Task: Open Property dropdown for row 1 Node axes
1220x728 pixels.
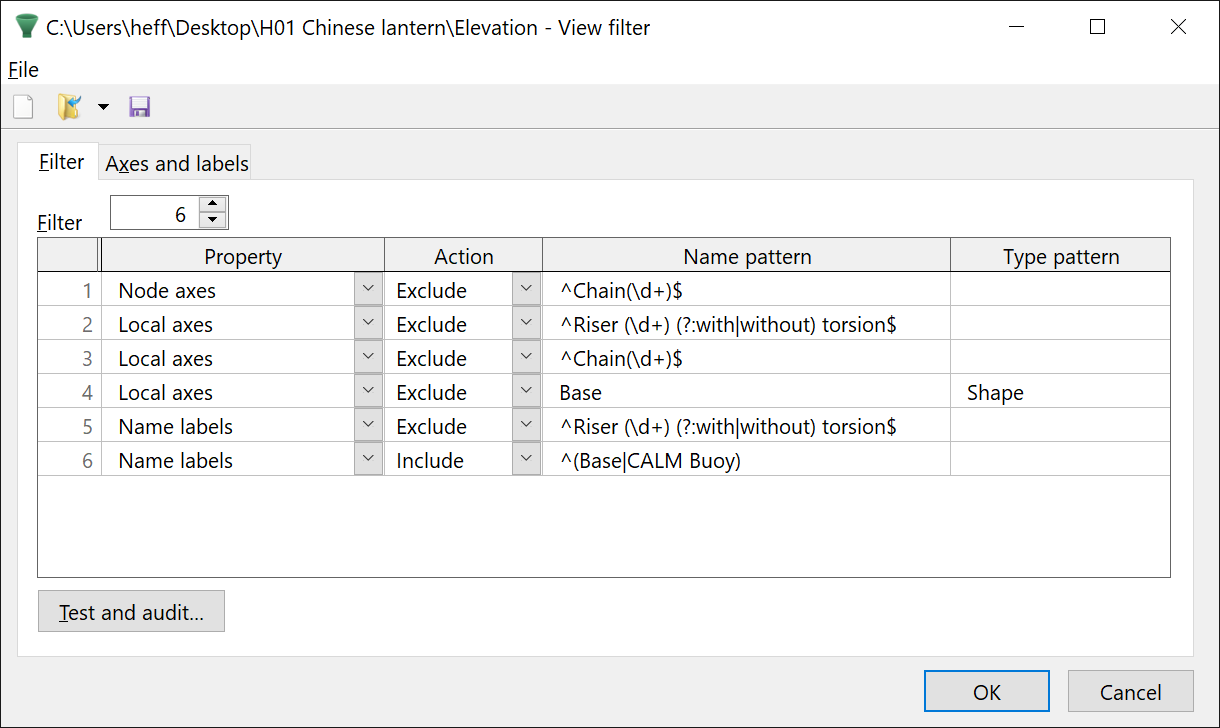Action: click(368, 290)
